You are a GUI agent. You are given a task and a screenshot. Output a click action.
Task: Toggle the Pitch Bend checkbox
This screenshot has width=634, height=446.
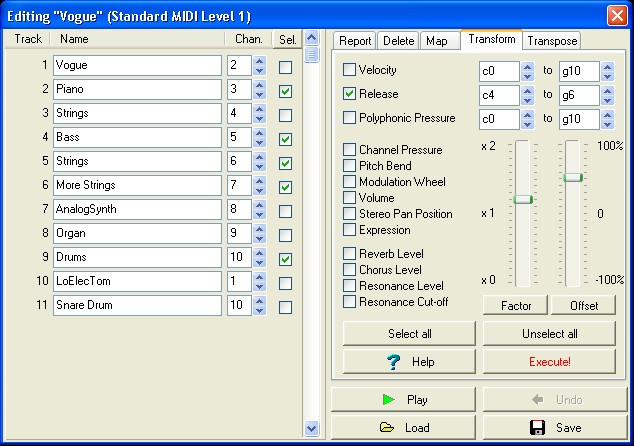pos(349,166)
